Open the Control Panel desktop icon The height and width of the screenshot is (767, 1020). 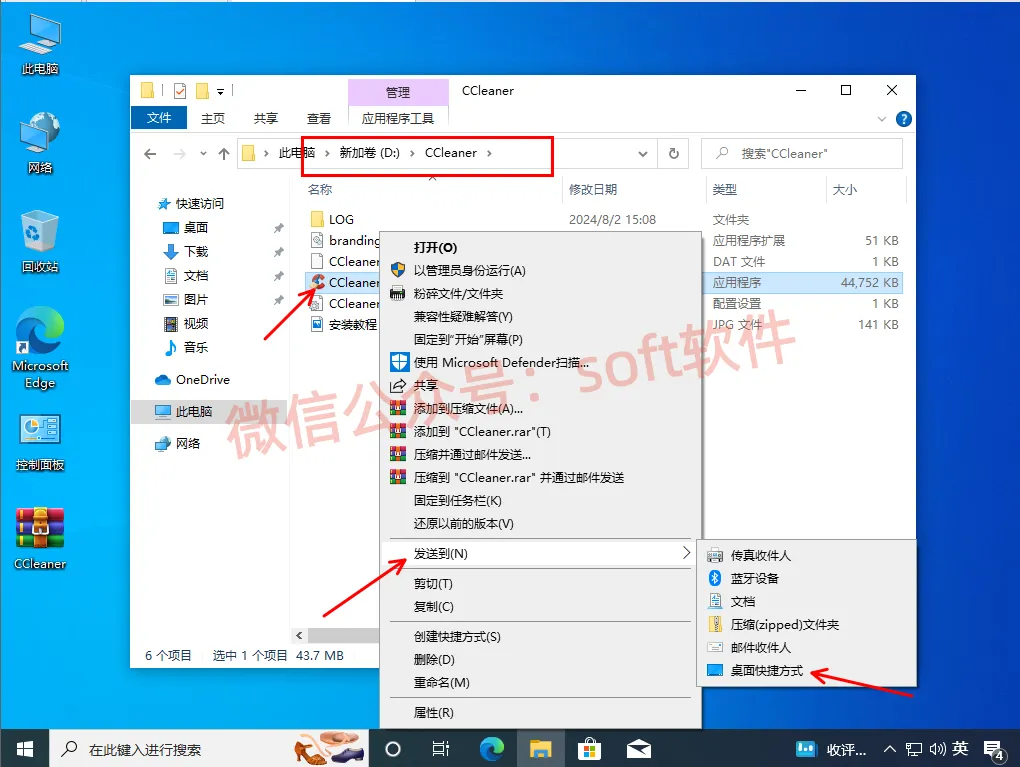click(x=40, y=442)
